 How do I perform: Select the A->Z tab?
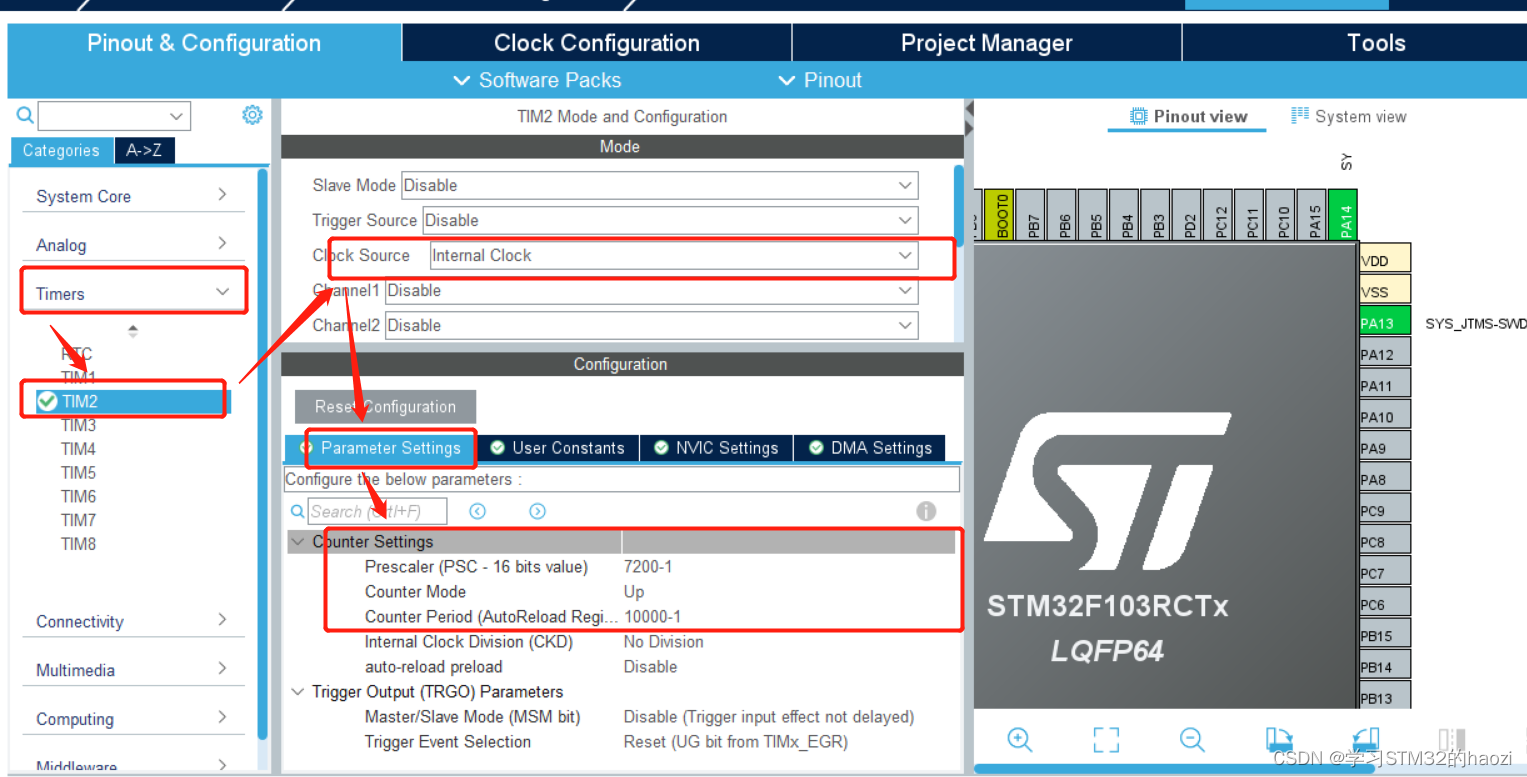click(144, 150)
